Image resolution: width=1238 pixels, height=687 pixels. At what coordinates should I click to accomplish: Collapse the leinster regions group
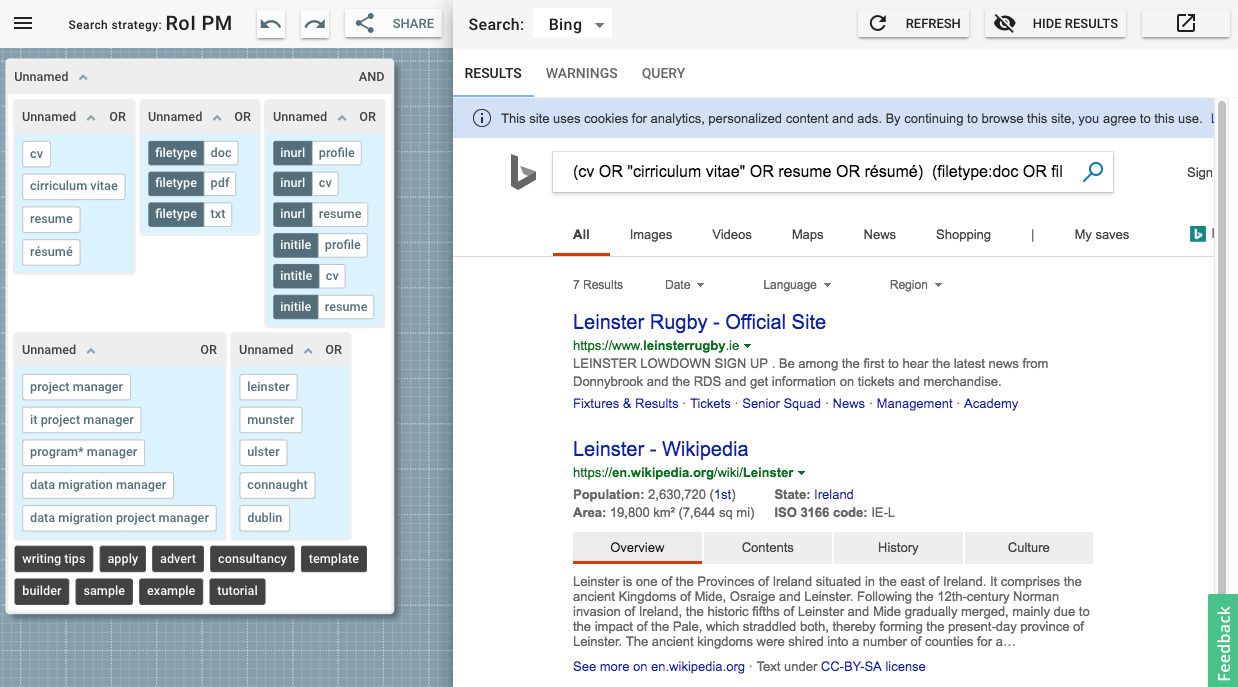pyautogui.click(x=308, y=350)
